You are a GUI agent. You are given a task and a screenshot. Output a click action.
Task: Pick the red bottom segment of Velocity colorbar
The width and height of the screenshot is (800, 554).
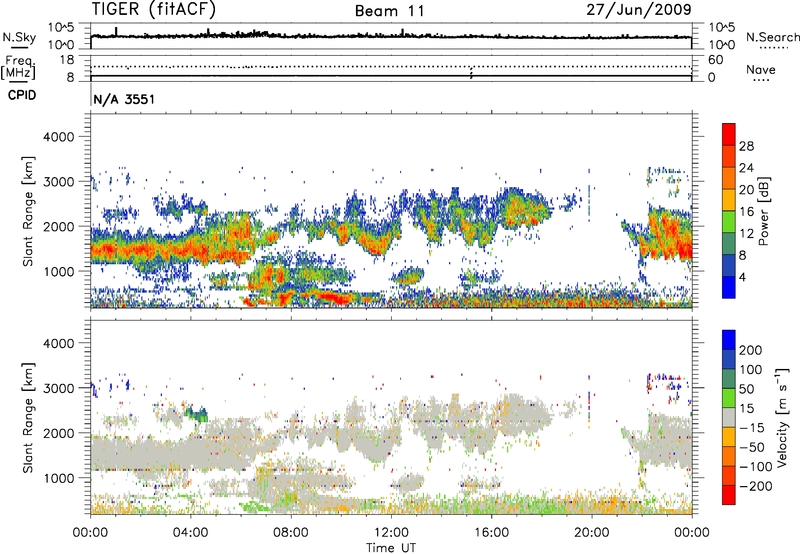(729, 495)
